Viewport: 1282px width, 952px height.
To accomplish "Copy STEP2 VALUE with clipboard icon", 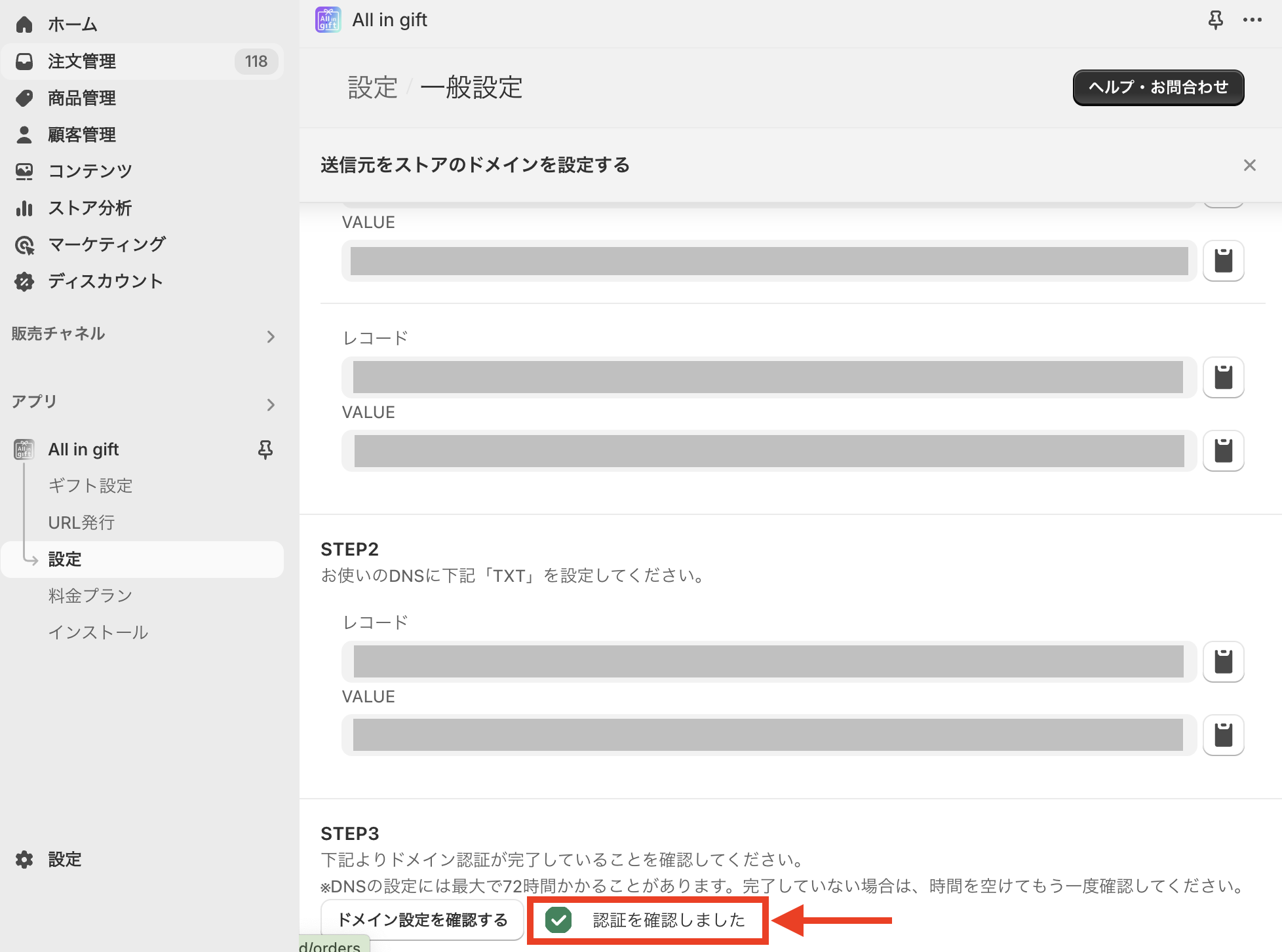I will tap(1223, 735).
